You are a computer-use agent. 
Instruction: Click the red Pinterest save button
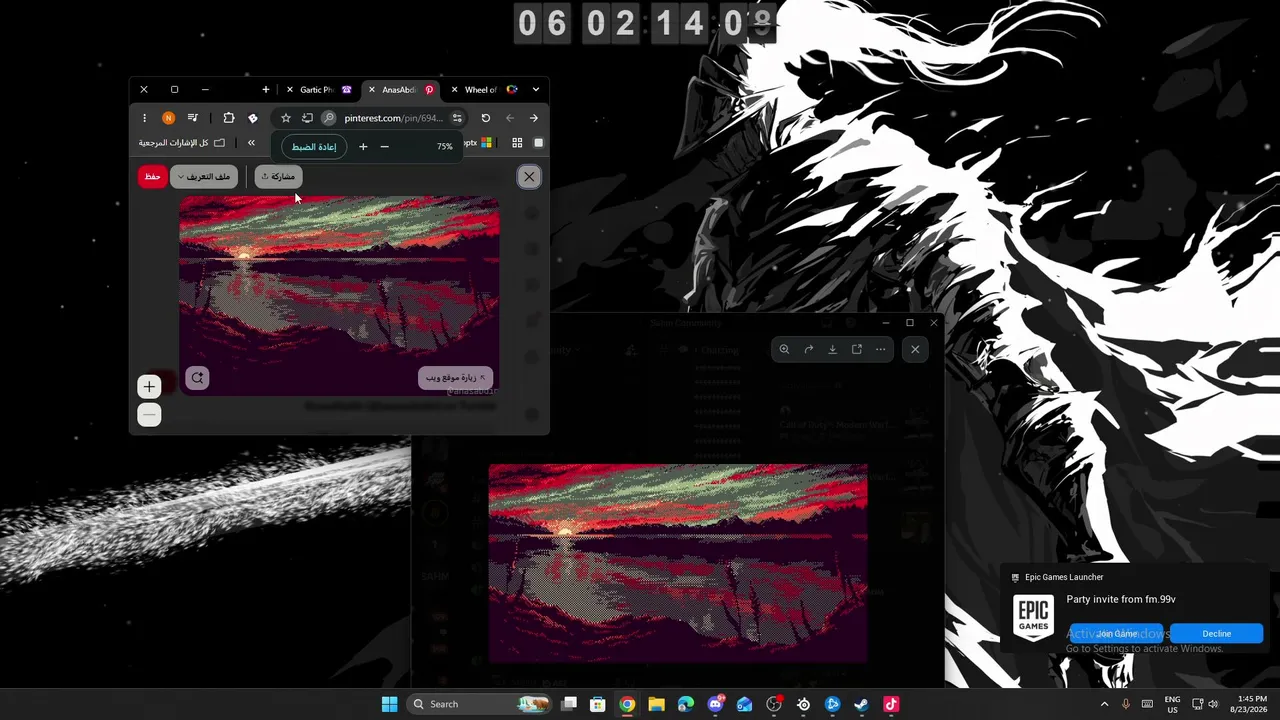(x=152, y=177)
